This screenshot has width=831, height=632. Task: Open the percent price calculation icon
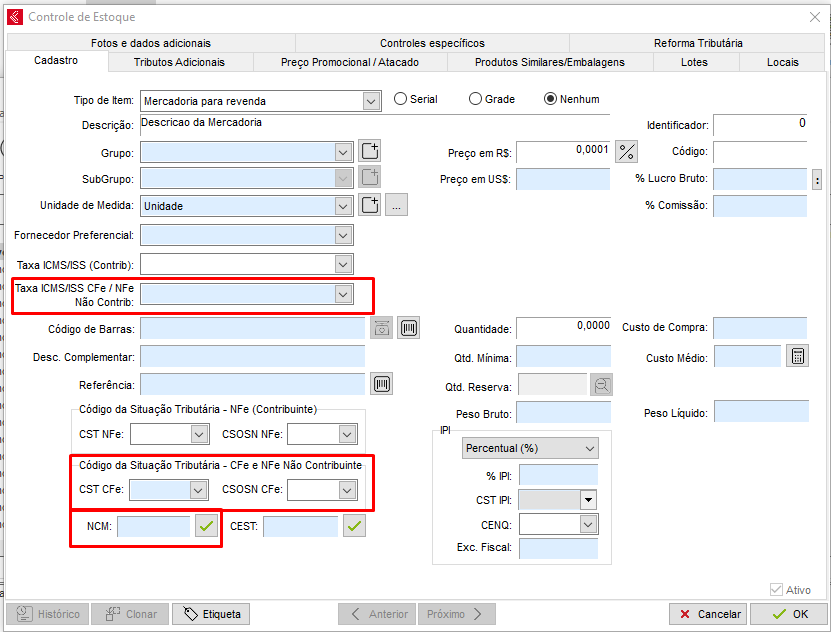[x=627, y=152]
